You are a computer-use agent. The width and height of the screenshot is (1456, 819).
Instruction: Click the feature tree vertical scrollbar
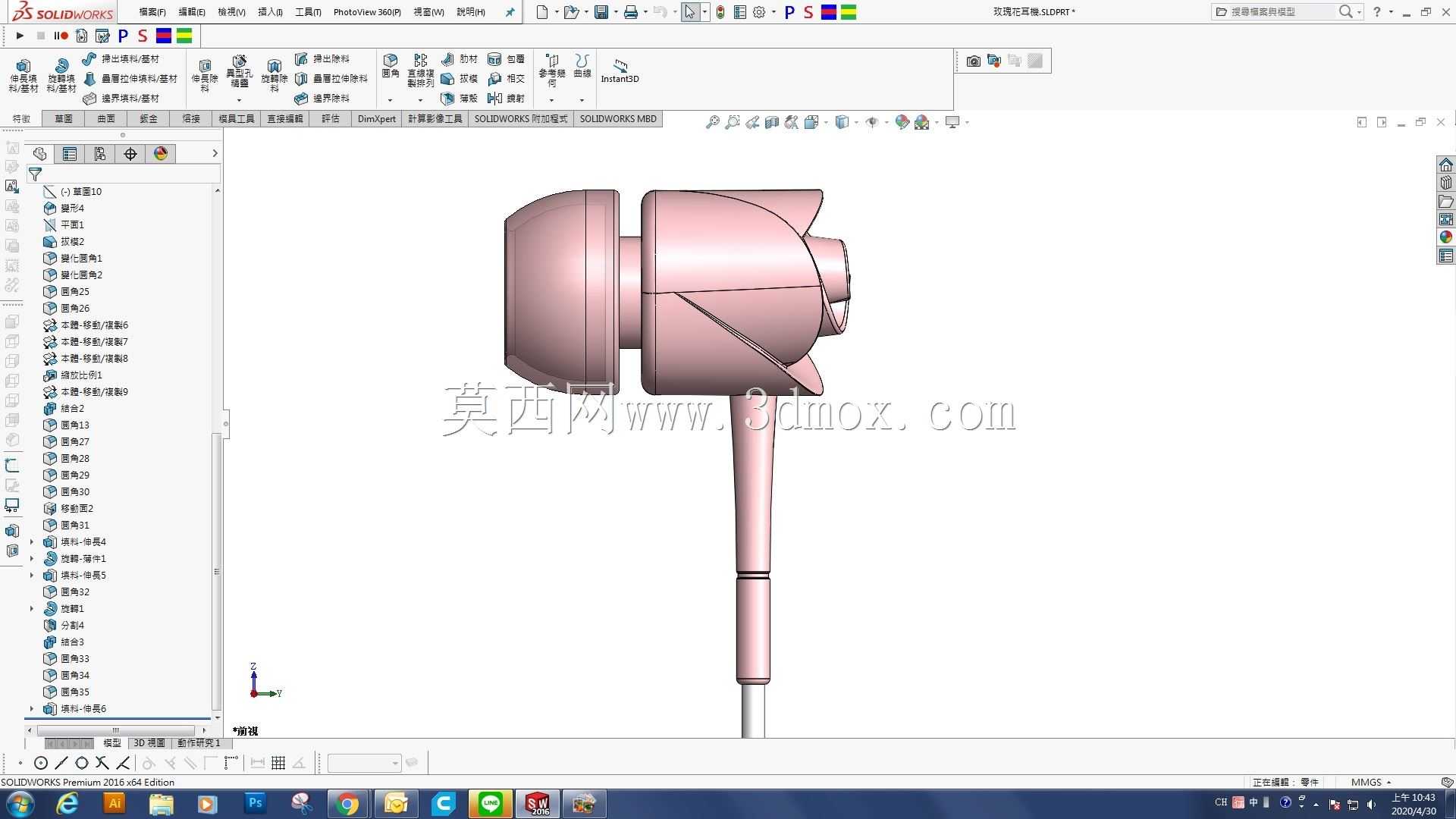coord(217,573)
